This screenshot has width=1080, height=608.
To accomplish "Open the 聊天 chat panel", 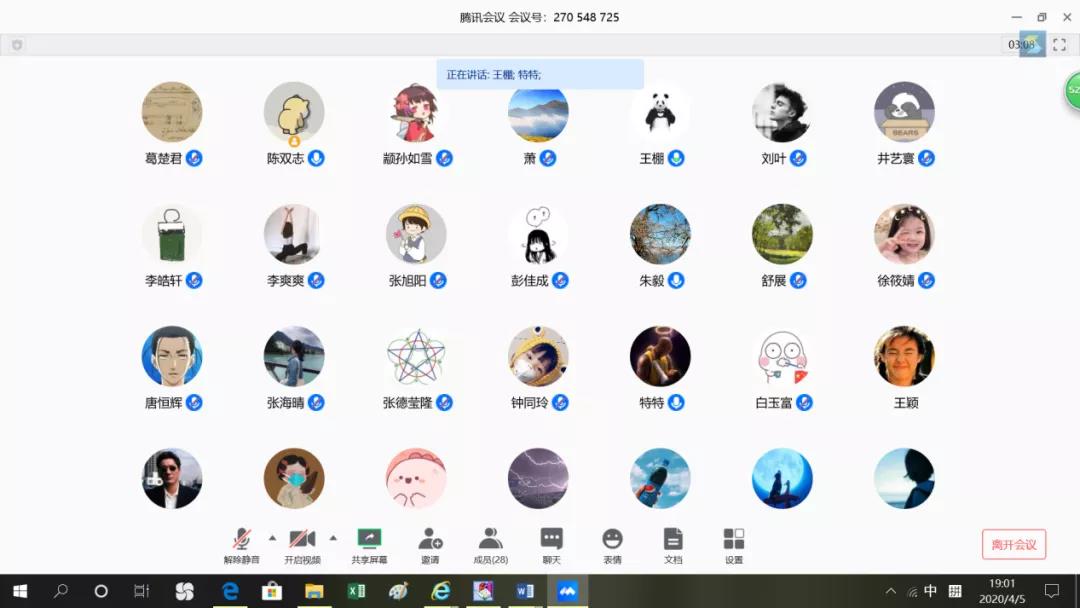I will pyautogui.click(x=551, y=546).
